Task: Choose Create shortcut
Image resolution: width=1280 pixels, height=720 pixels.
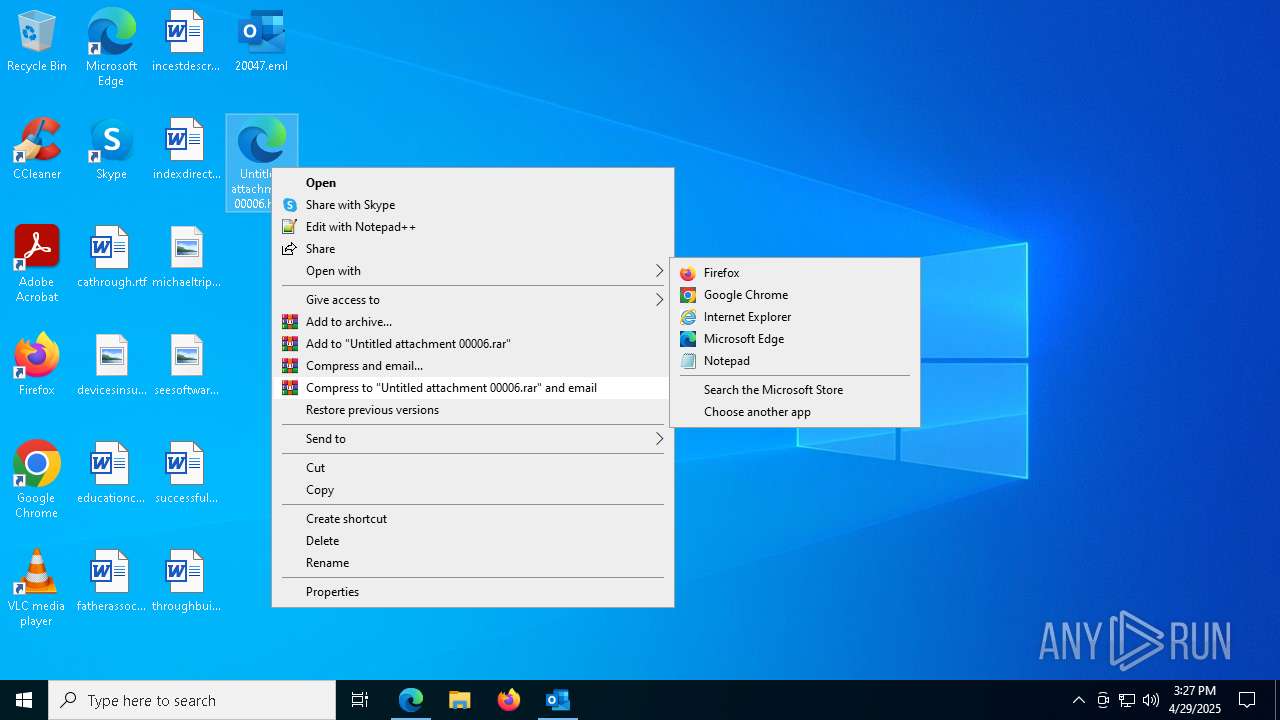Action: 472,519
